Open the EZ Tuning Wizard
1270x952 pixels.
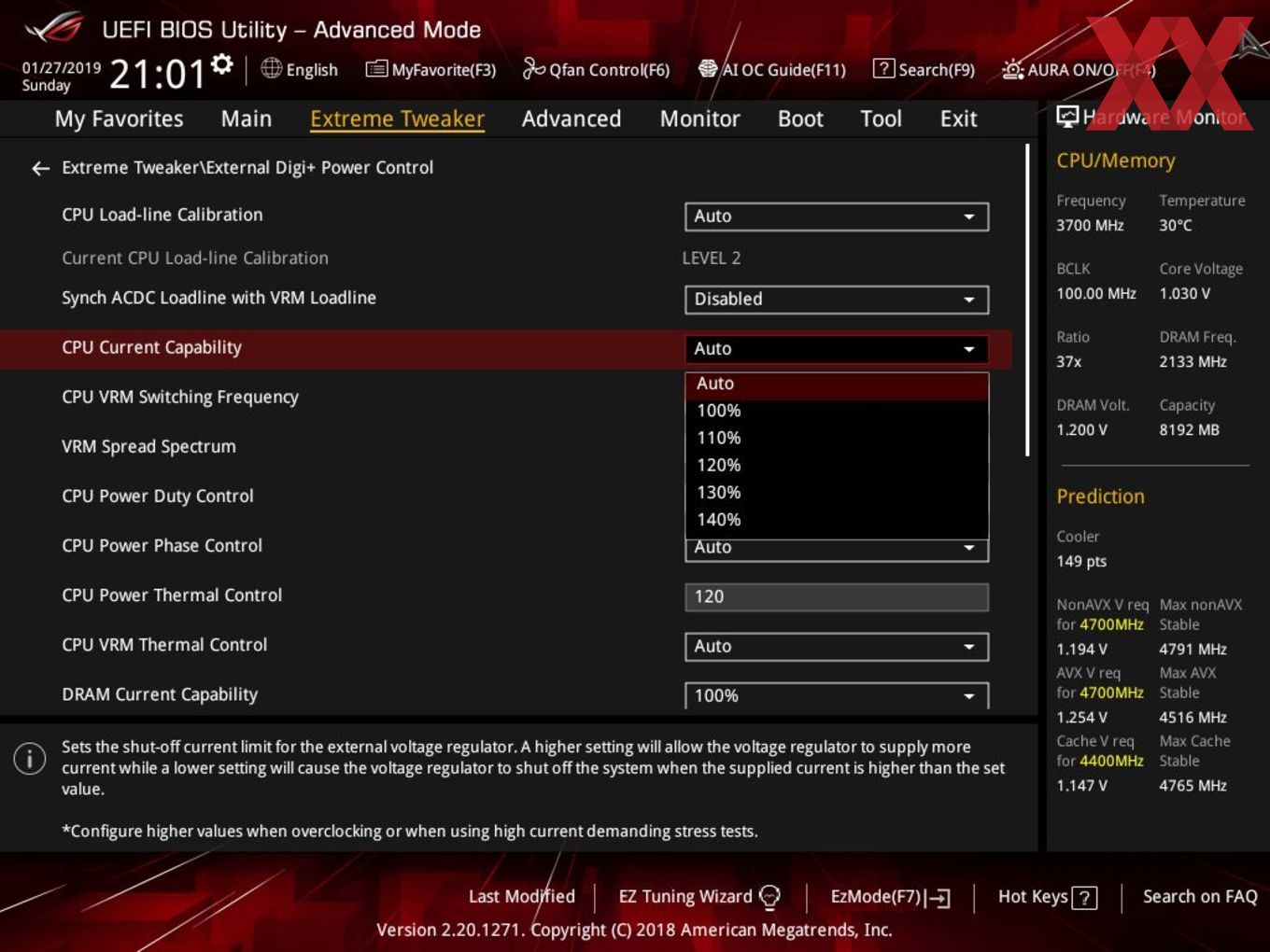(x=699, y=897)
